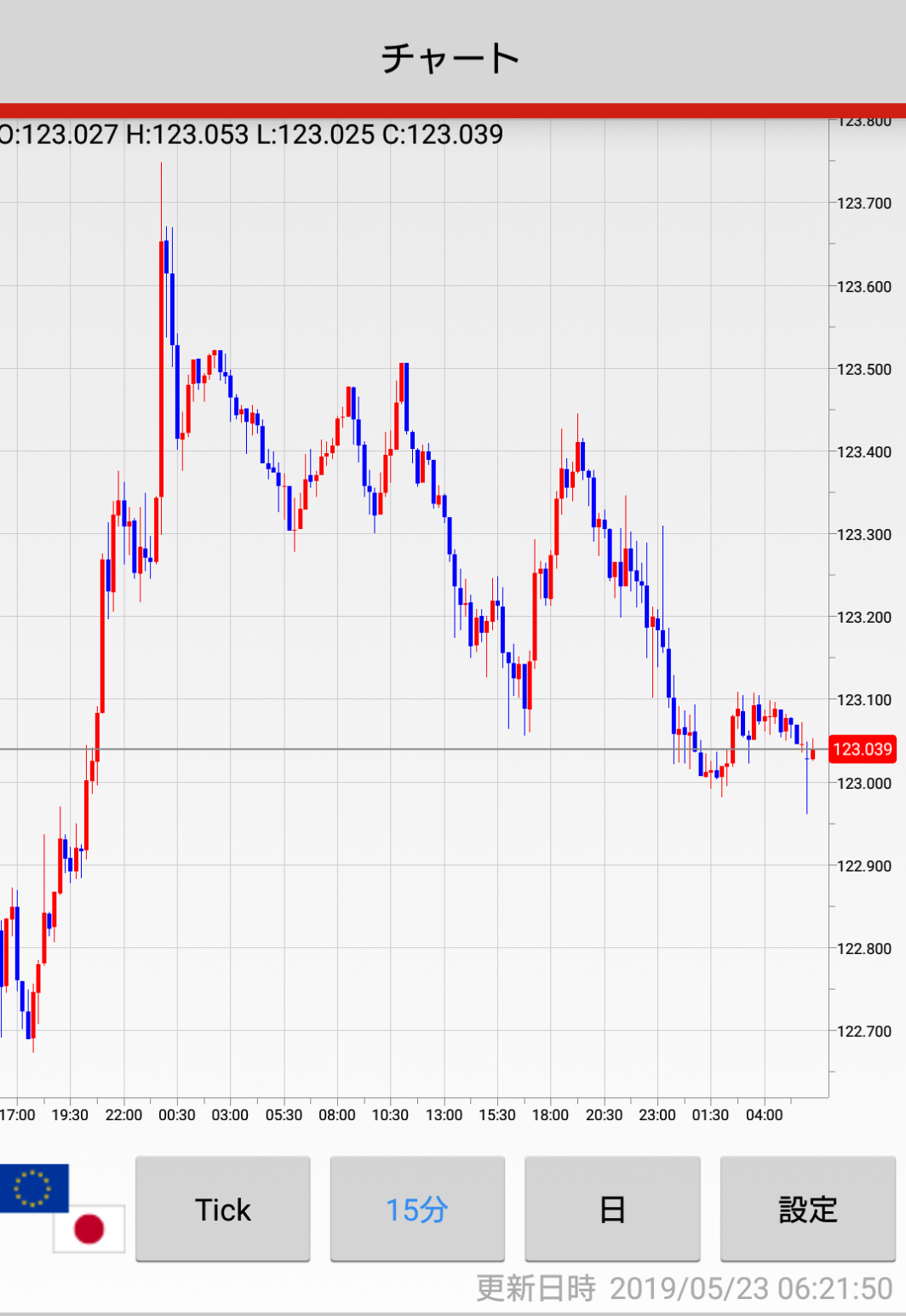
Task: Click the 123.000 price axis label
Action: (863, 784)
